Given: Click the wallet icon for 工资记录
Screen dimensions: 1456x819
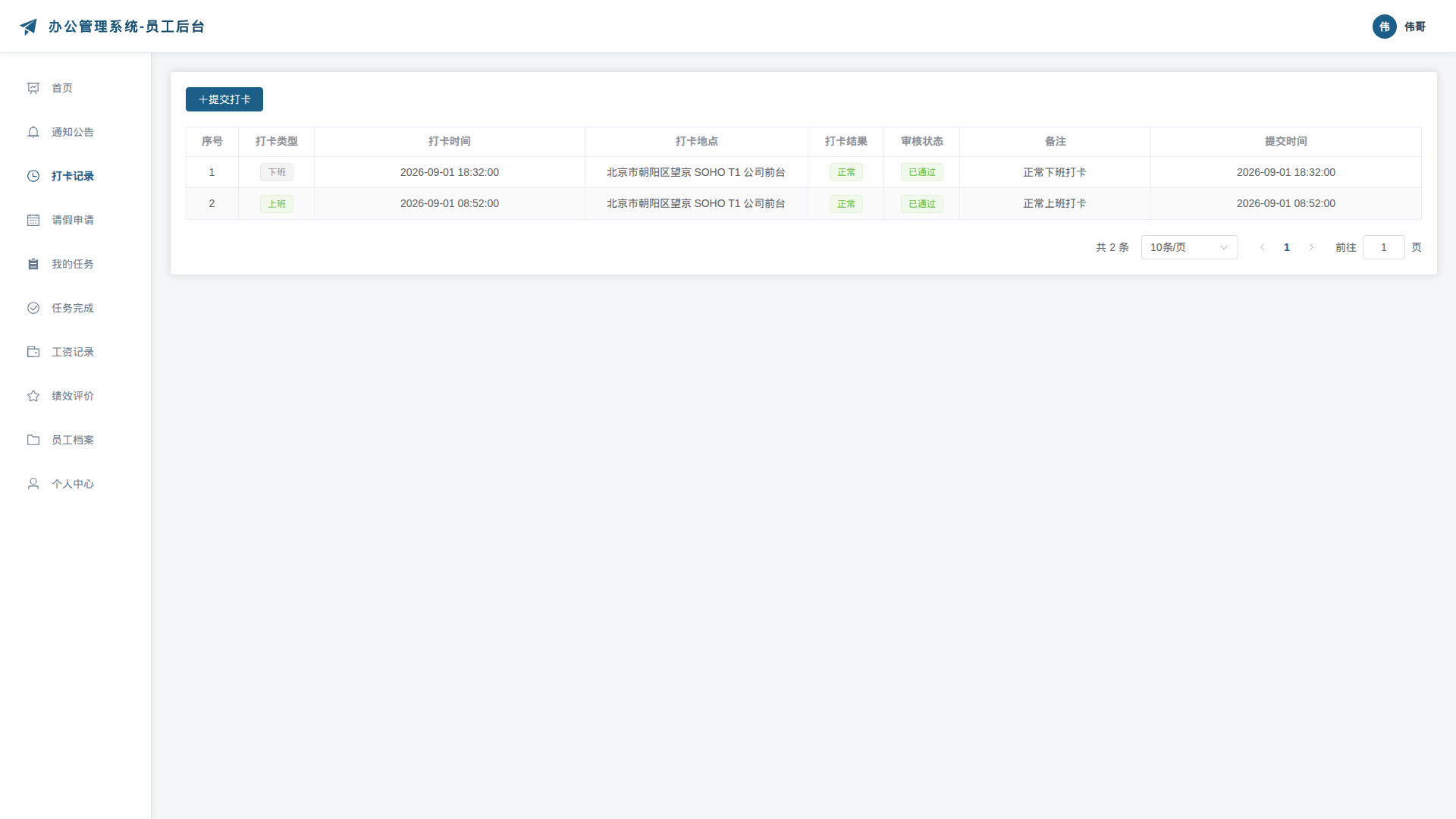Looking at the screenshot, I should (33, 352).
